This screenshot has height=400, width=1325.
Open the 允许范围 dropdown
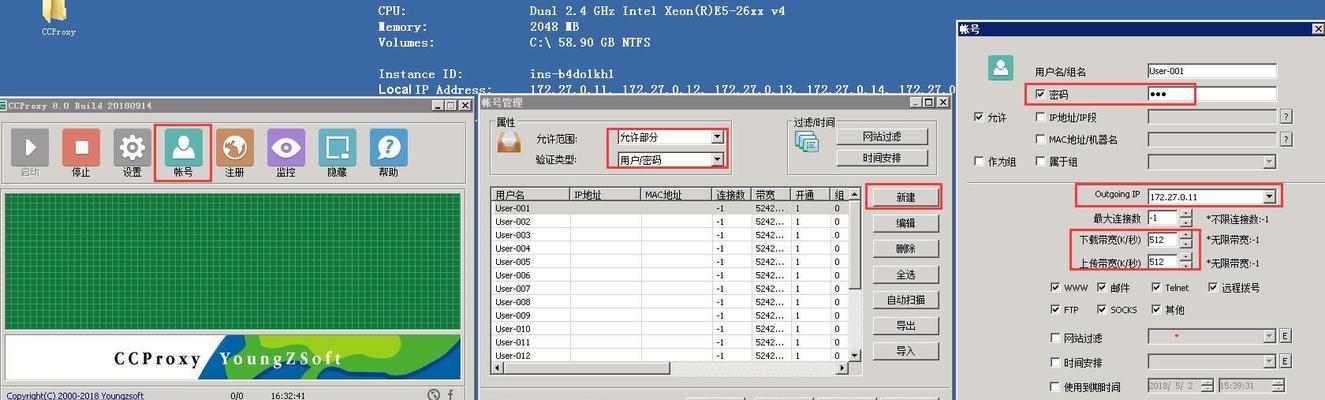[x=717, y=137]
